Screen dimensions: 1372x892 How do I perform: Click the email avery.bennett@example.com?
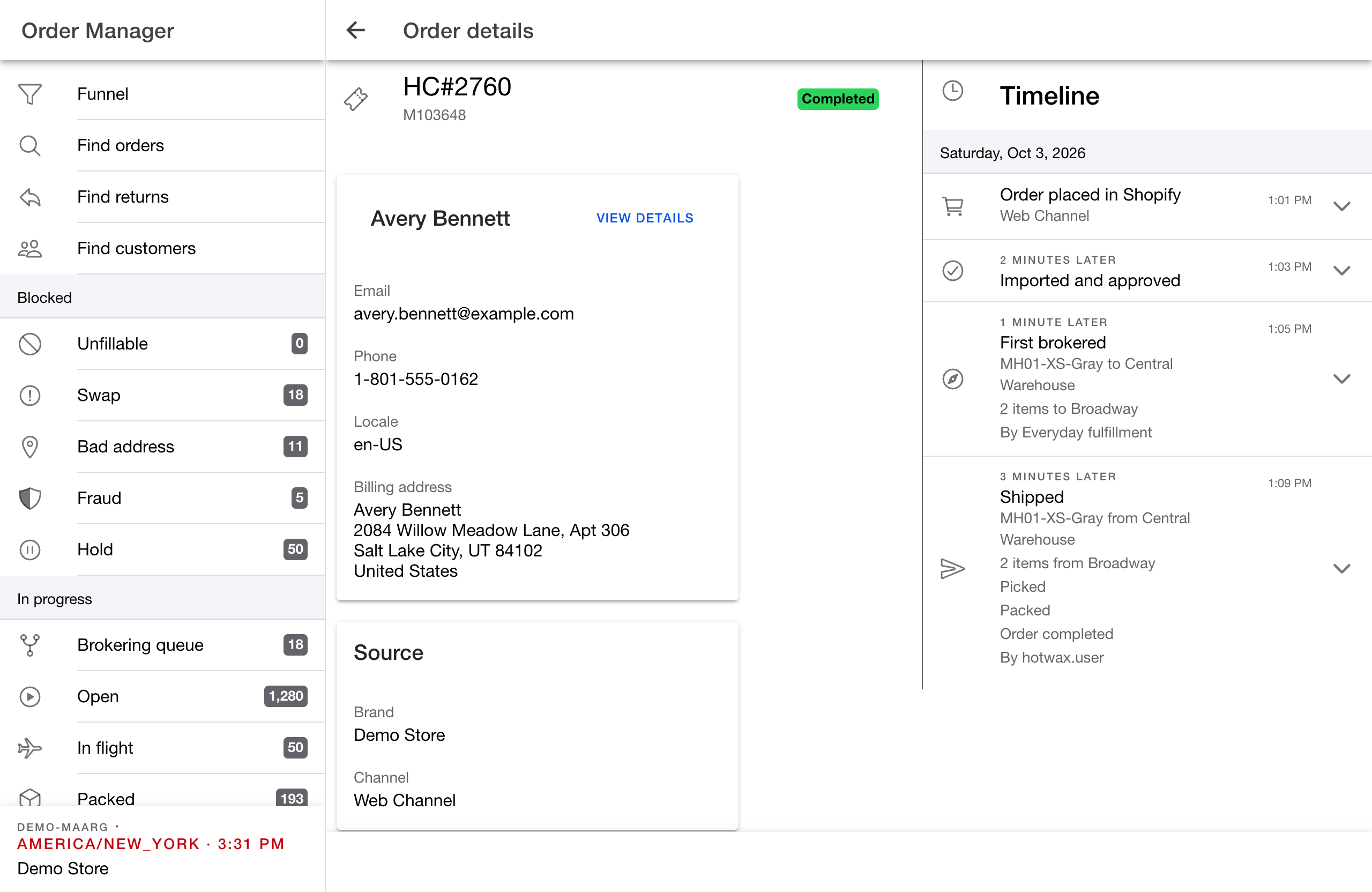click(x=464, y=314)
